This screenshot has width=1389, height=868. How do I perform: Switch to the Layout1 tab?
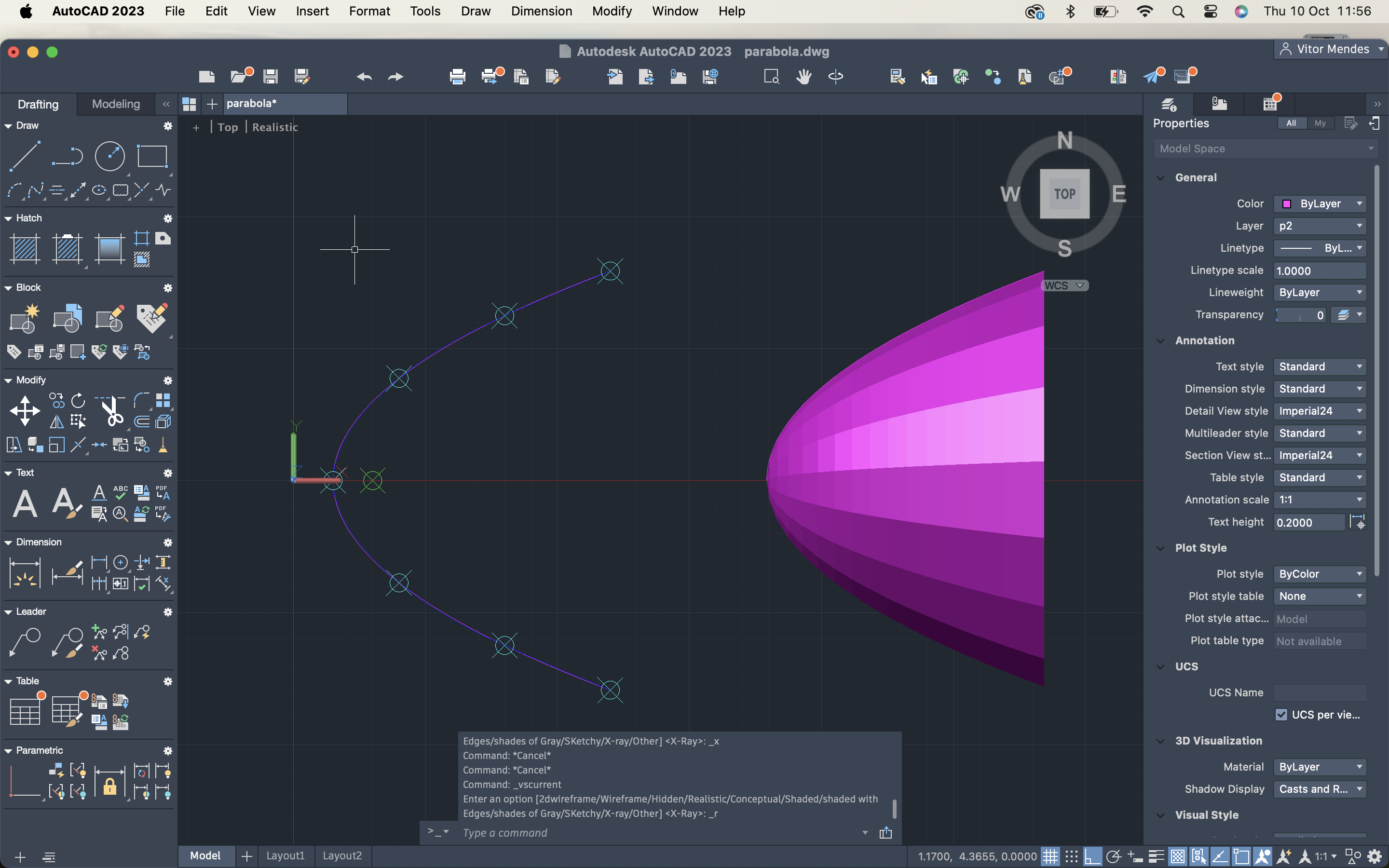point(285,855)
